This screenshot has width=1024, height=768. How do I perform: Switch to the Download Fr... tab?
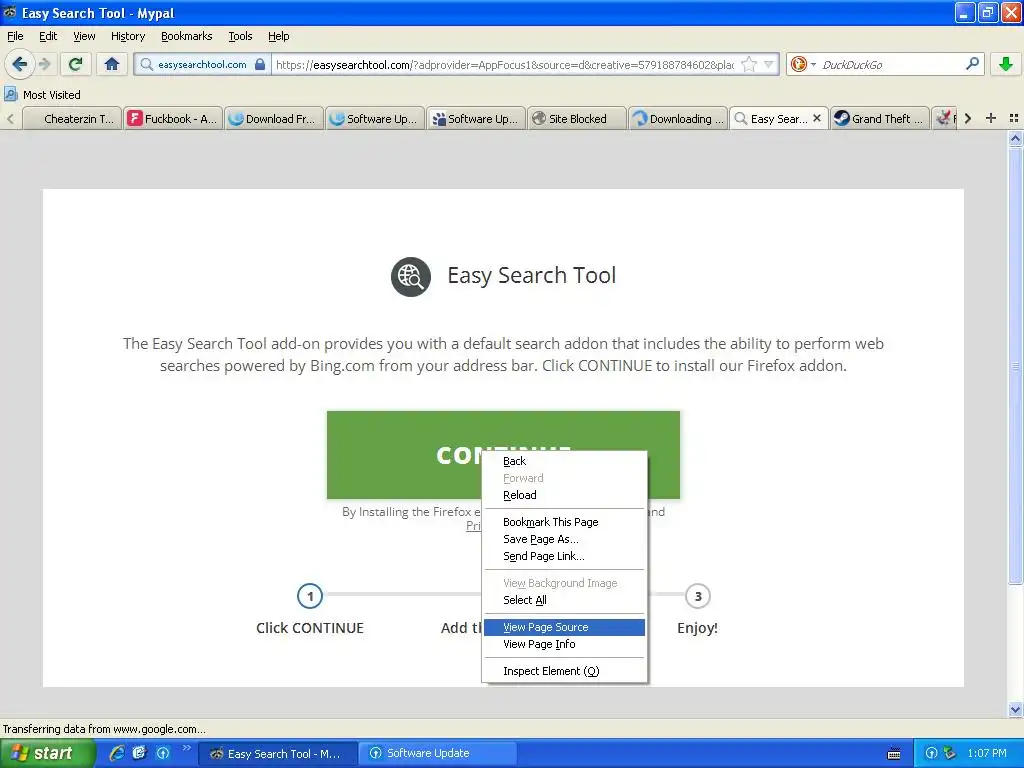click(274, 119)
